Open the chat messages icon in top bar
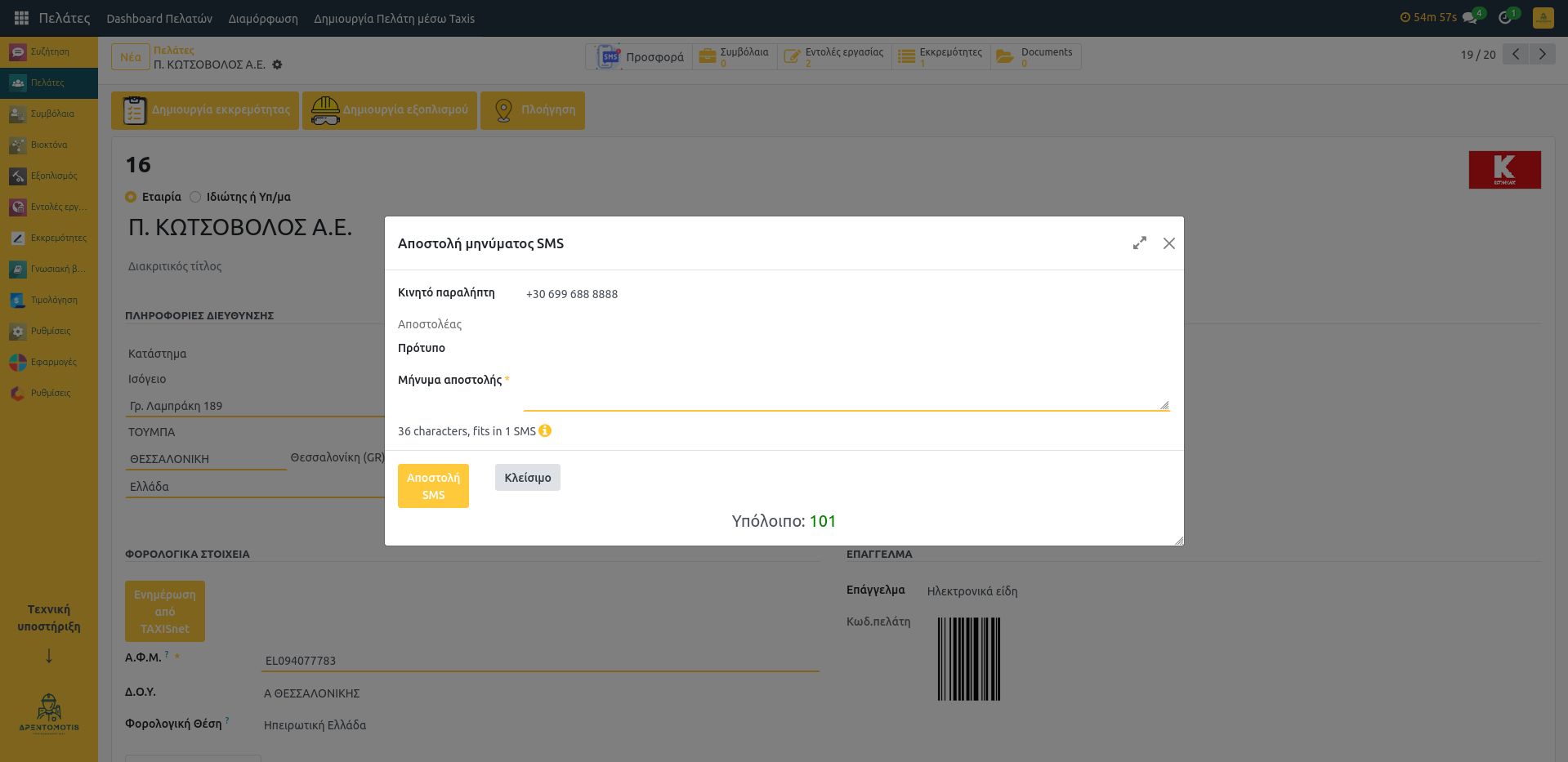Image resolution: width=1568 pixels, height=762 pixels. 1471,18
